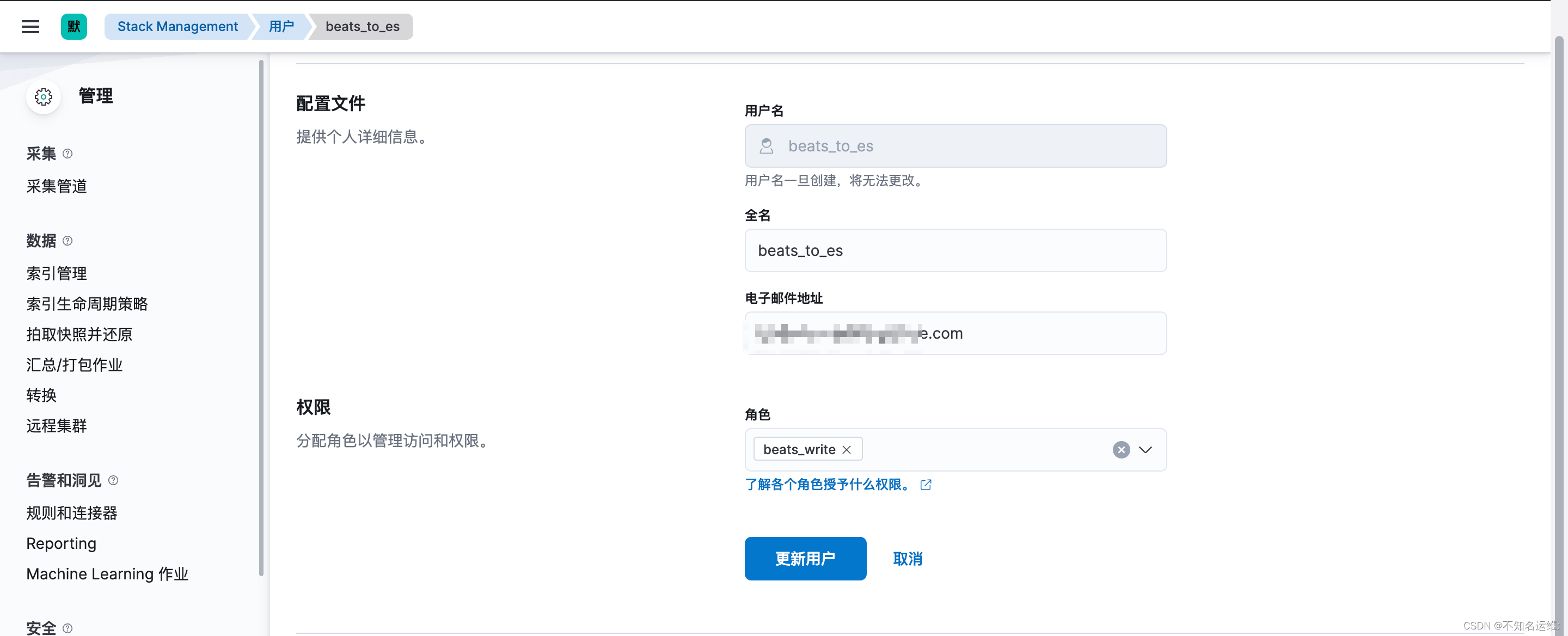Open 了解各个角色授予什么权限 link

(828, 485)
